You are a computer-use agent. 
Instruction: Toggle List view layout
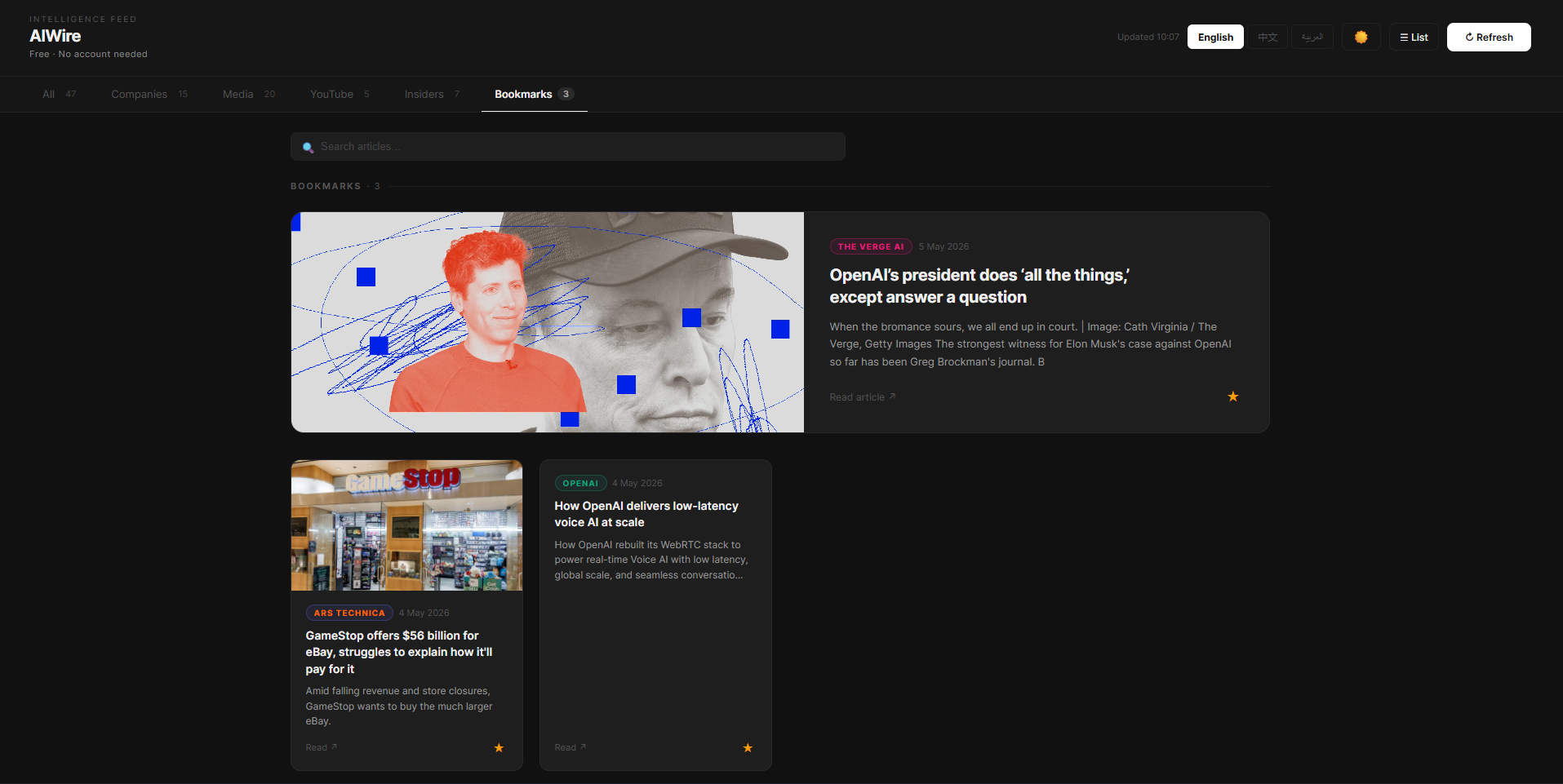(1414, 37)
